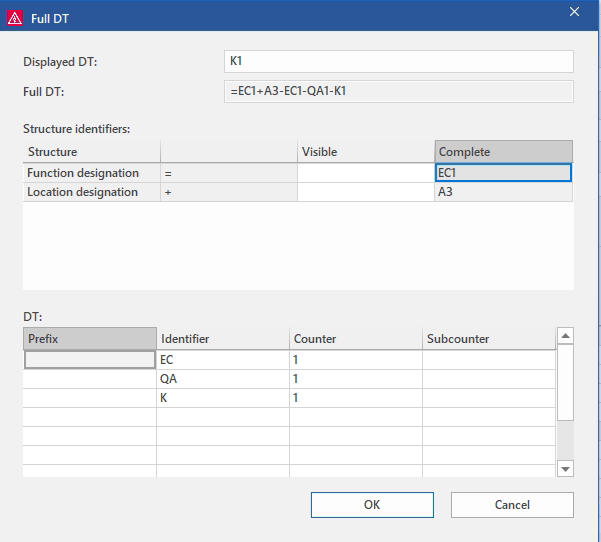Click the Full DT read-only field
Image resolution: width=601 pixels, height=542 pixels.
tap(400, 92)
